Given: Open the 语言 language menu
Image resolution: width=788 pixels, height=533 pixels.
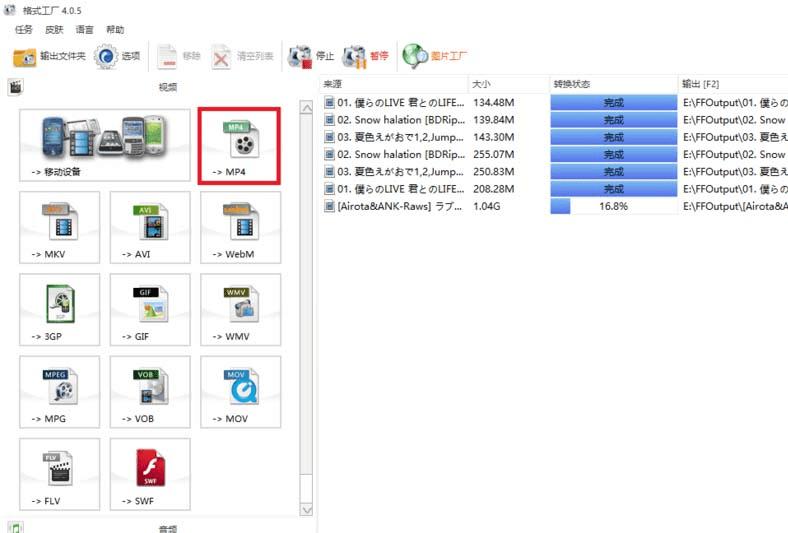Looking at the screenshot, I should coord(84,30).
